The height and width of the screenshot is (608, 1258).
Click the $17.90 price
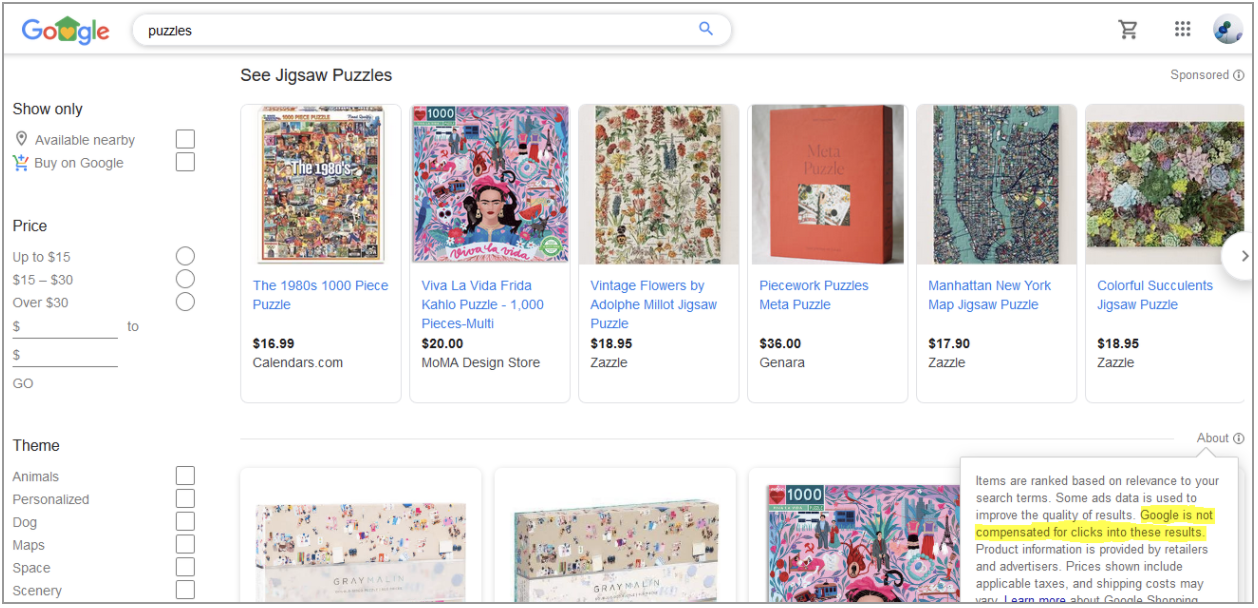pos(949,343)
